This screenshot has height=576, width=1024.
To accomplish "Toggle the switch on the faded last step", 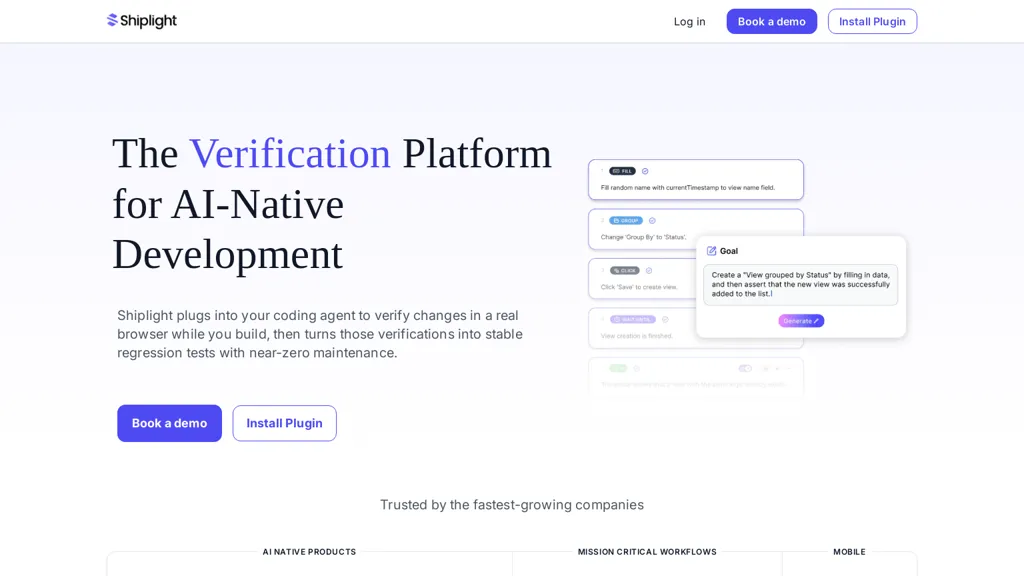I will (x=744, y=368).
